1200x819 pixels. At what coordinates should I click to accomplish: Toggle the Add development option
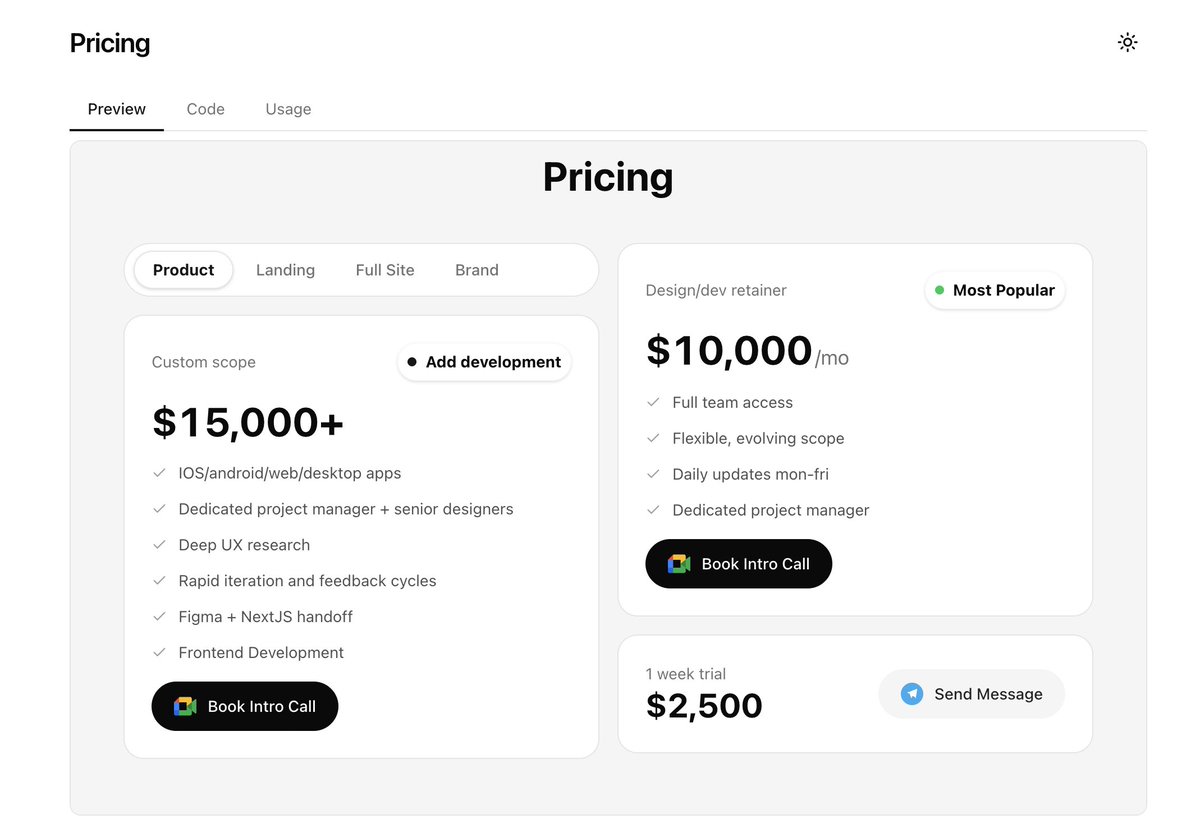[x=484, y=362]
